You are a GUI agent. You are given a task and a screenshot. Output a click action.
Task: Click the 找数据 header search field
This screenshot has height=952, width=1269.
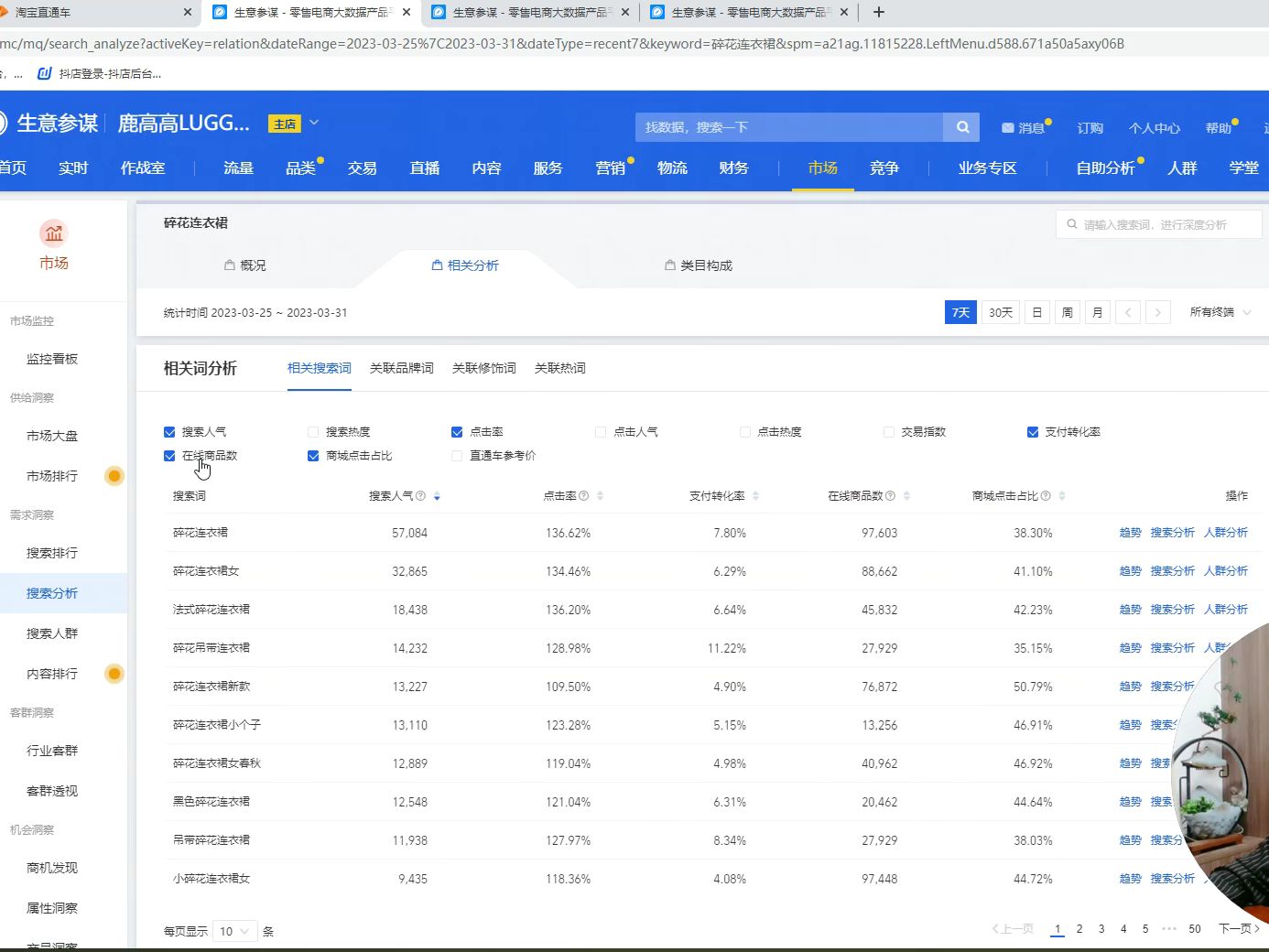pos(789,127)
